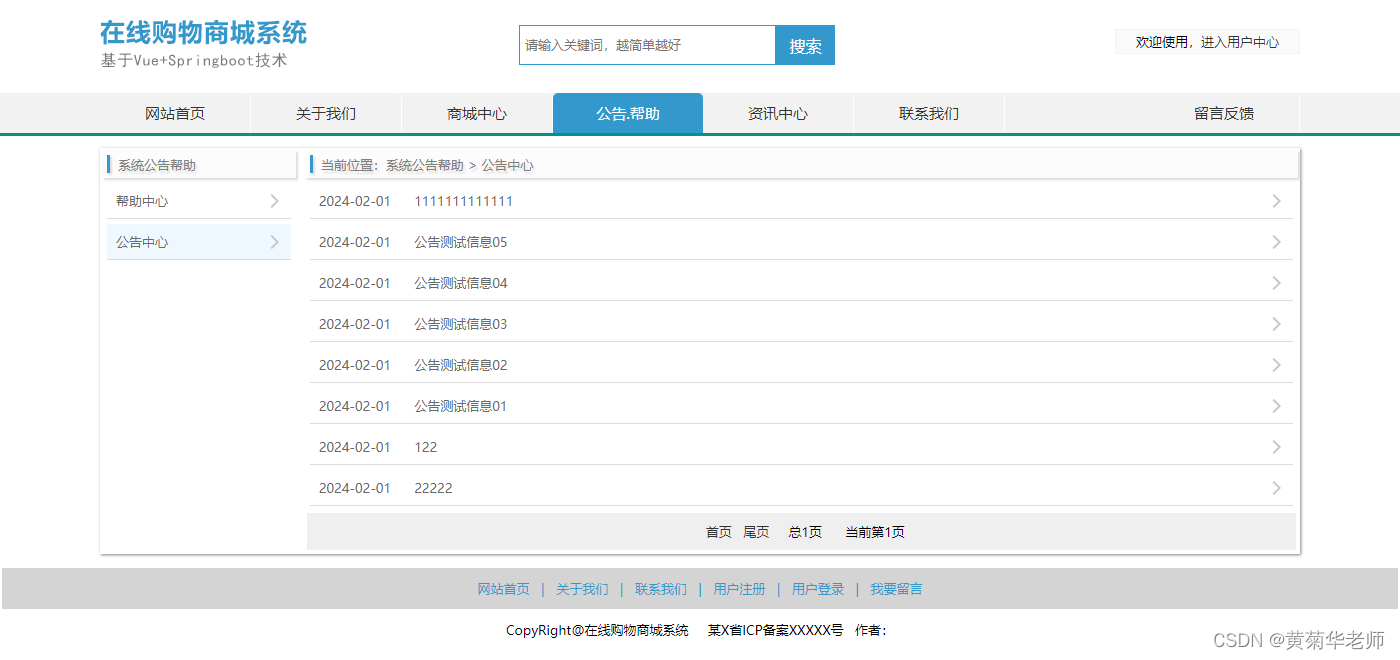Open announcement 公告测试信息05
This screenshot has height=660, width=1400.
(461, 242)
